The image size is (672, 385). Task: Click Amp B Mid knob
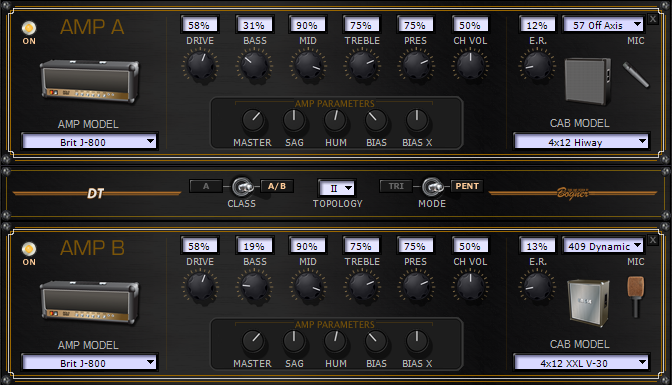click(308, 286)
